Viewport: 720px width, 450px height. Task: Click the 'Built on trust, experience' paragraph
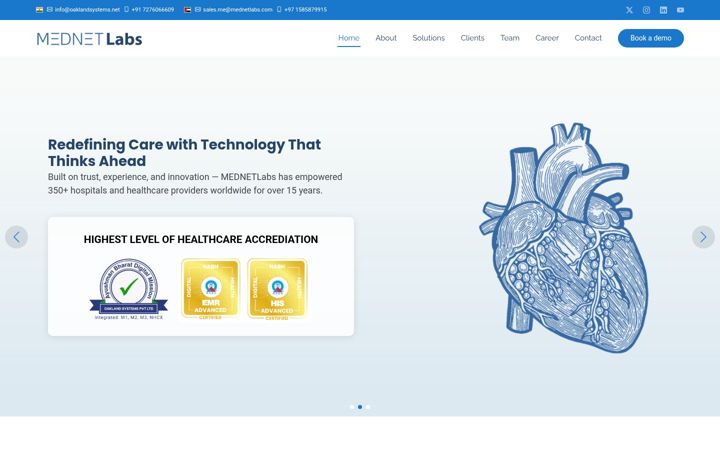[195, 184]
